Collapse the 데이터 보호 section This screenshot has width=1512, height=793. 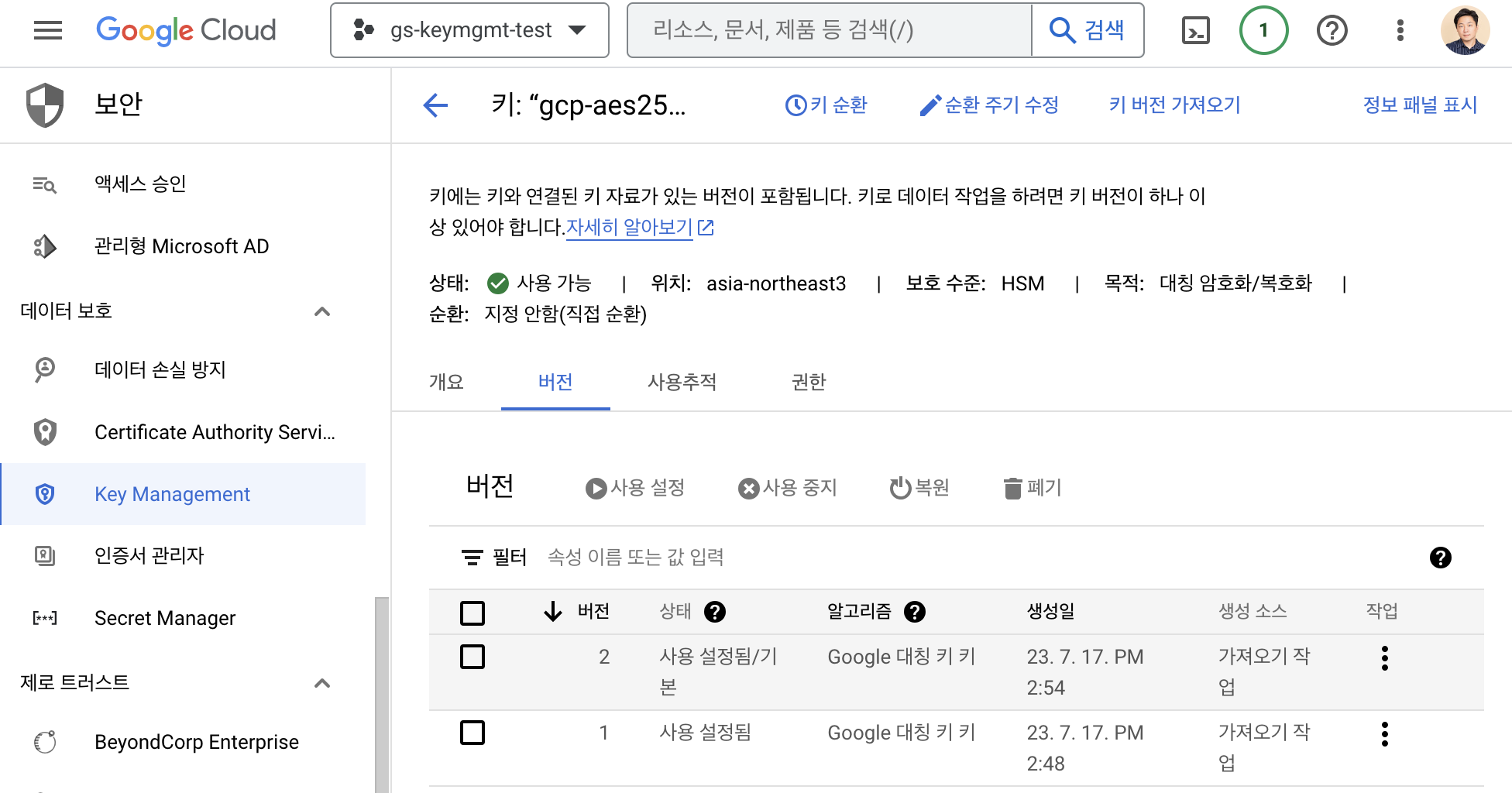(323, 311)
